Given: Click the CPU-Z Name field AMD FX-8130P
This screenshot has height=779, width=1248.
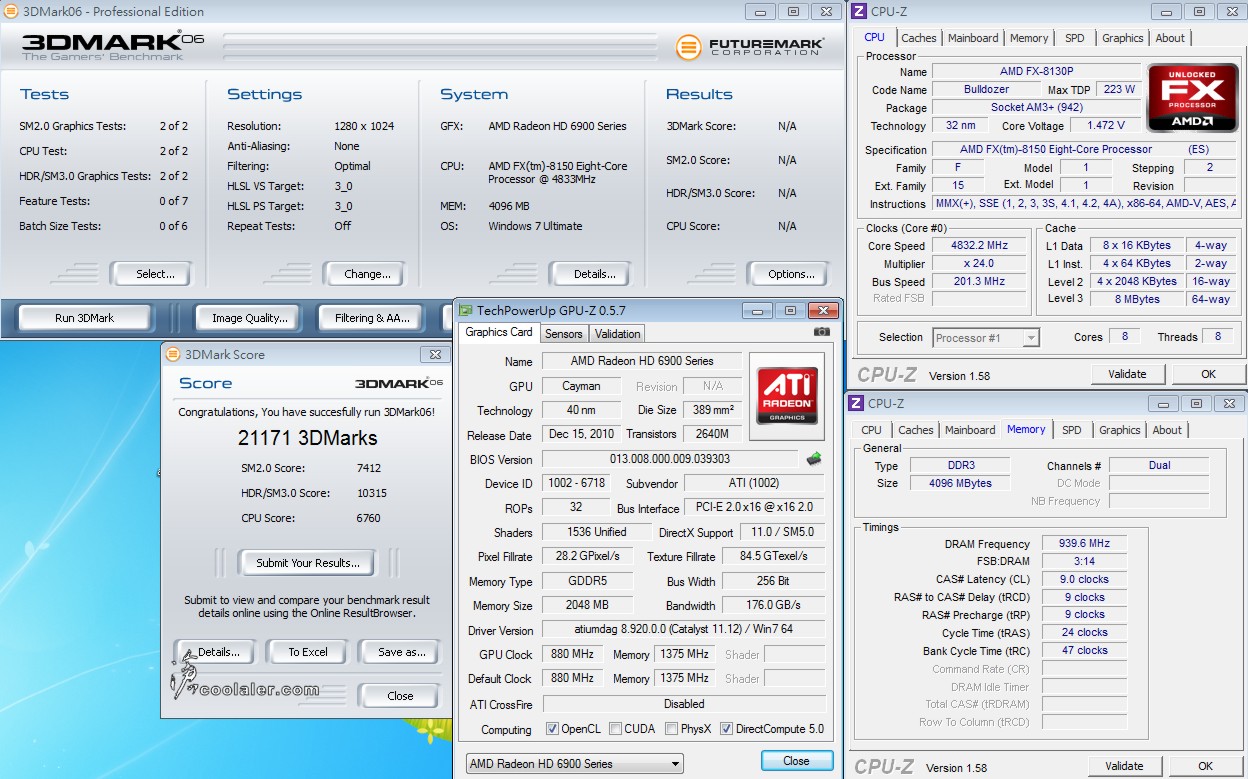Looking at the screenshot, I should click(x=1039, y=71).
